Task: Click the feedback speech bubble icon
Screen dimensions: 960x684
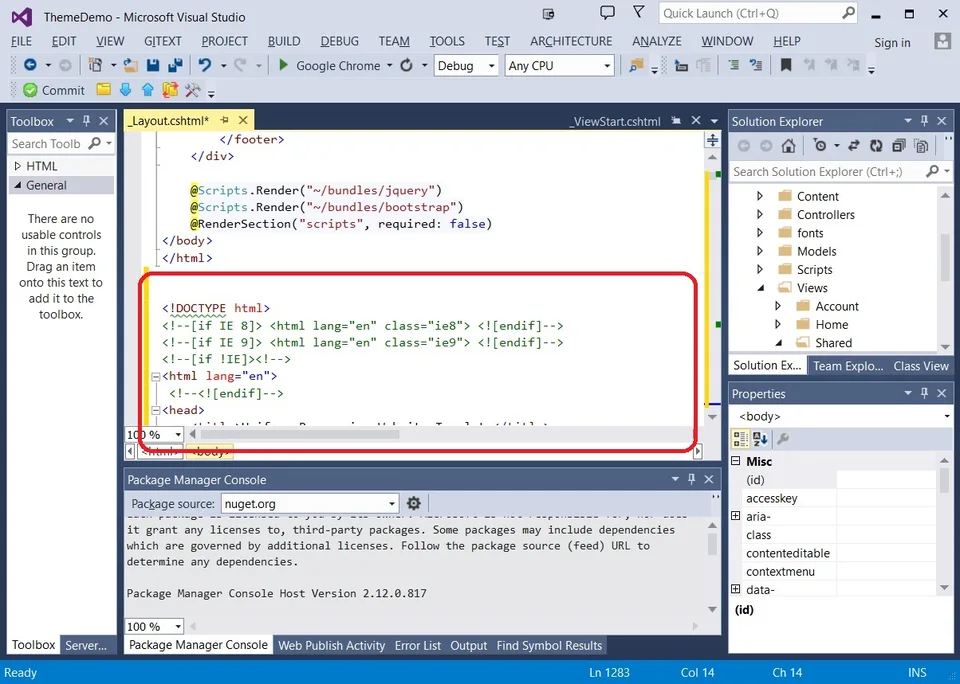Action: click(x=607, y=12)
